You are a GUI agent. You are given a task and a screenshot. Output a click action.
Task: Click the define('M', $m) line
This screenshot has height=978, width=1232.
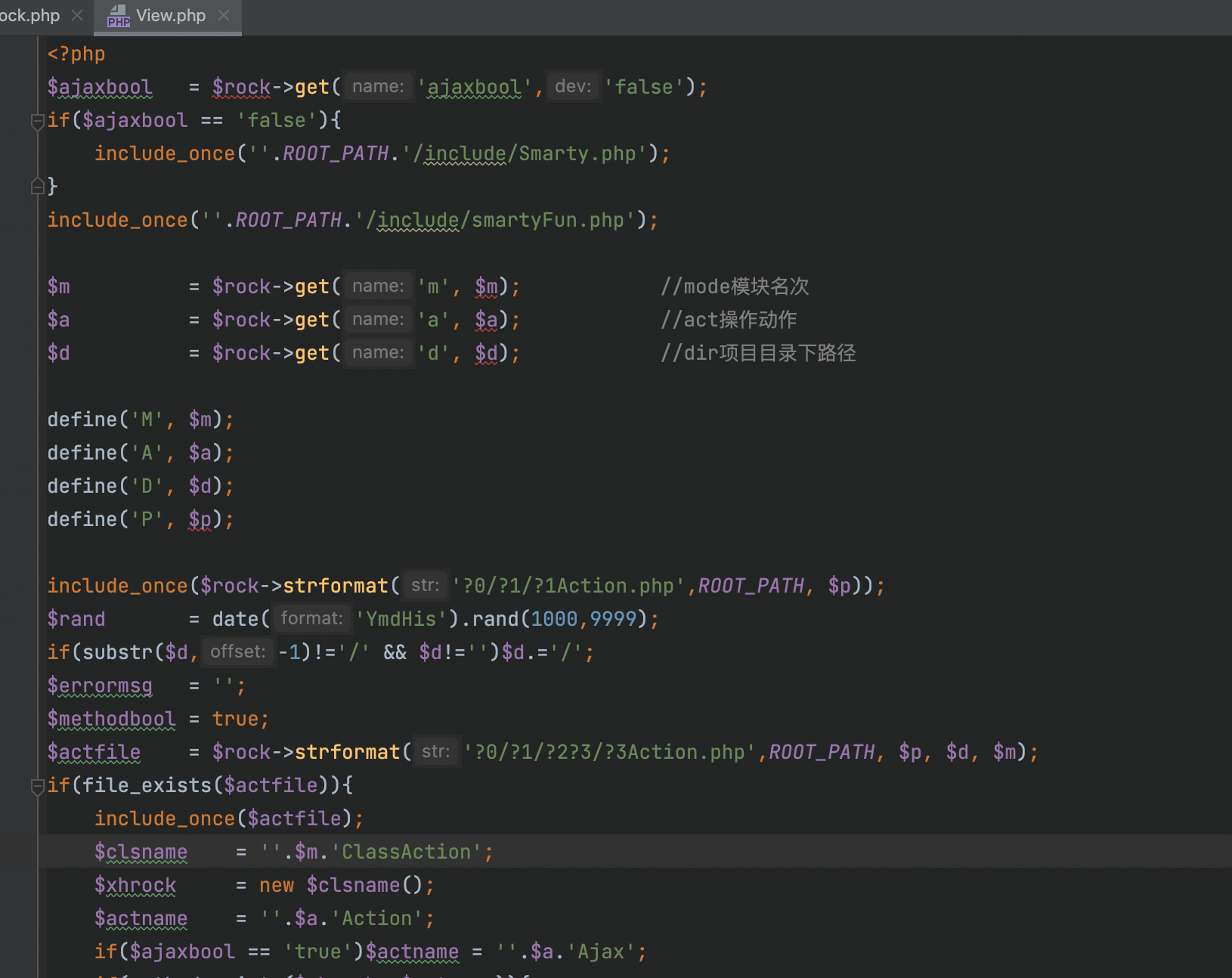click(x=141, y=420)
